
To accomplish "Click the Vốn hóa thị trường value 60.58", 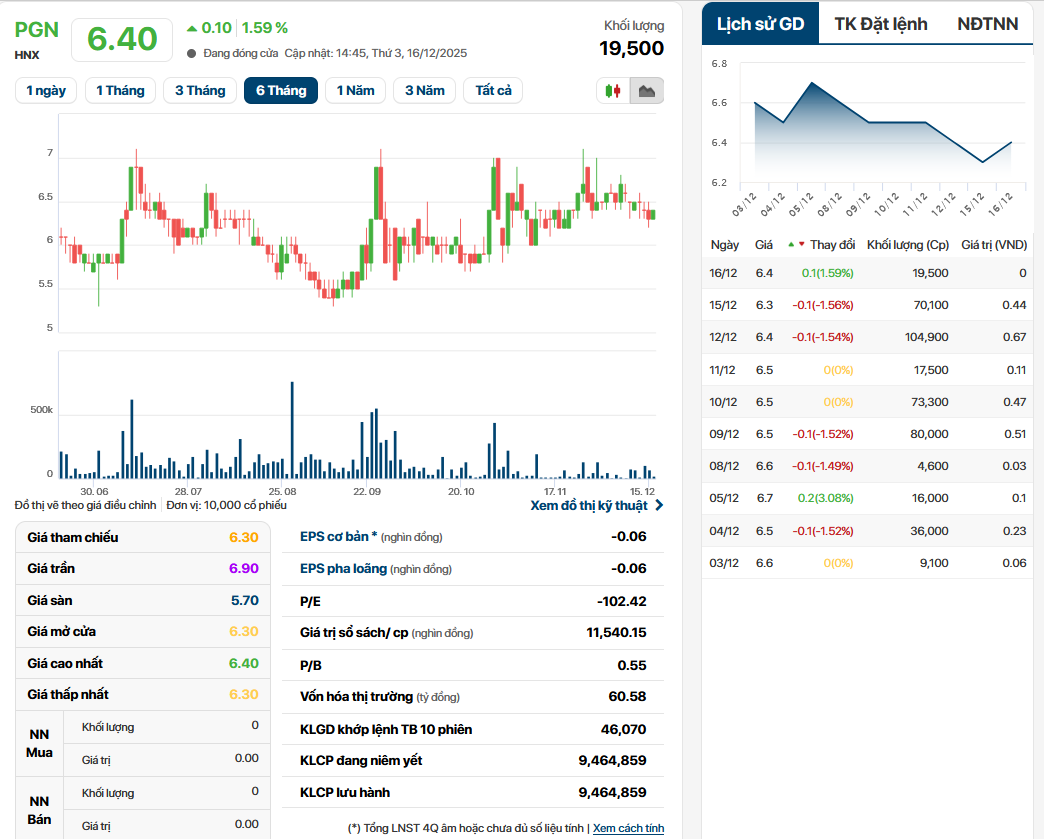I will [x=627, y=697].
